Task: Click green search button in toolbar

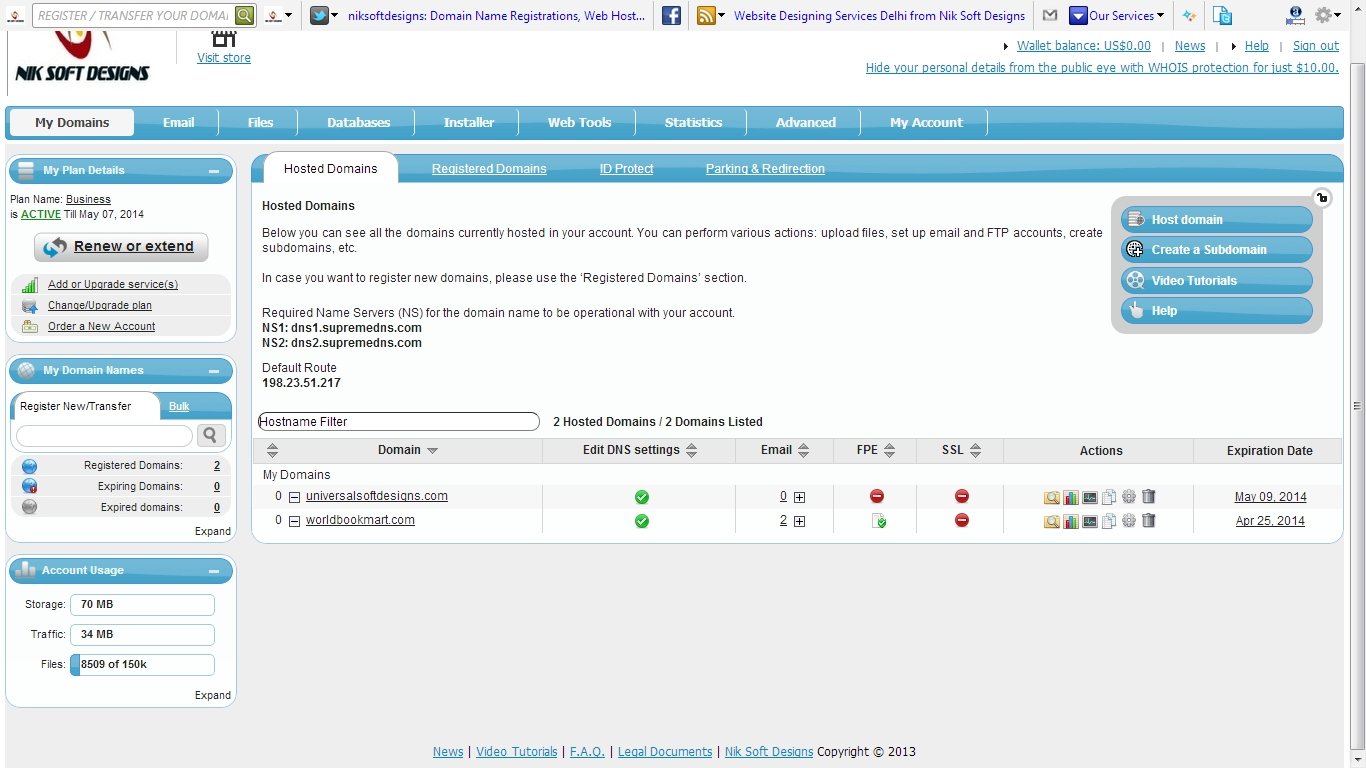Action: [x=245, y=15]
